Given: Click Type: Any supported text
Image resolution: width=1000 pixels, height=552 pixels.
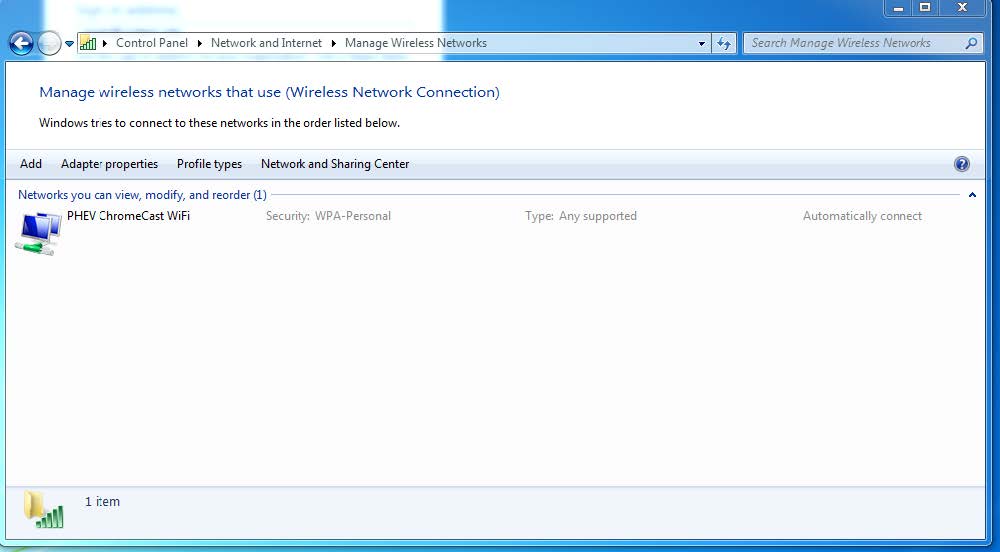Looking at the screenshot, I should pos(581,216).
